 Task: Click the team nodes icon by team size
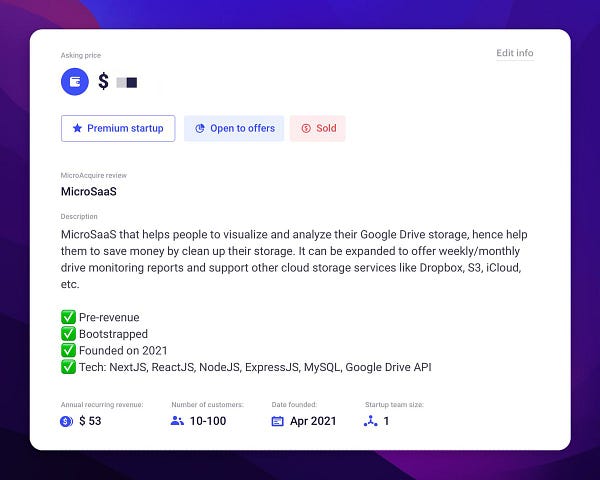[370, 421]
